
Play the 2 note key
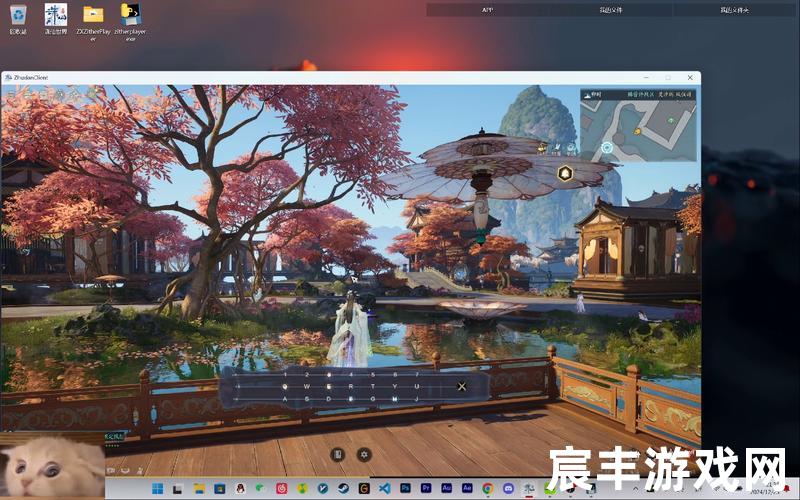(307, 374)
